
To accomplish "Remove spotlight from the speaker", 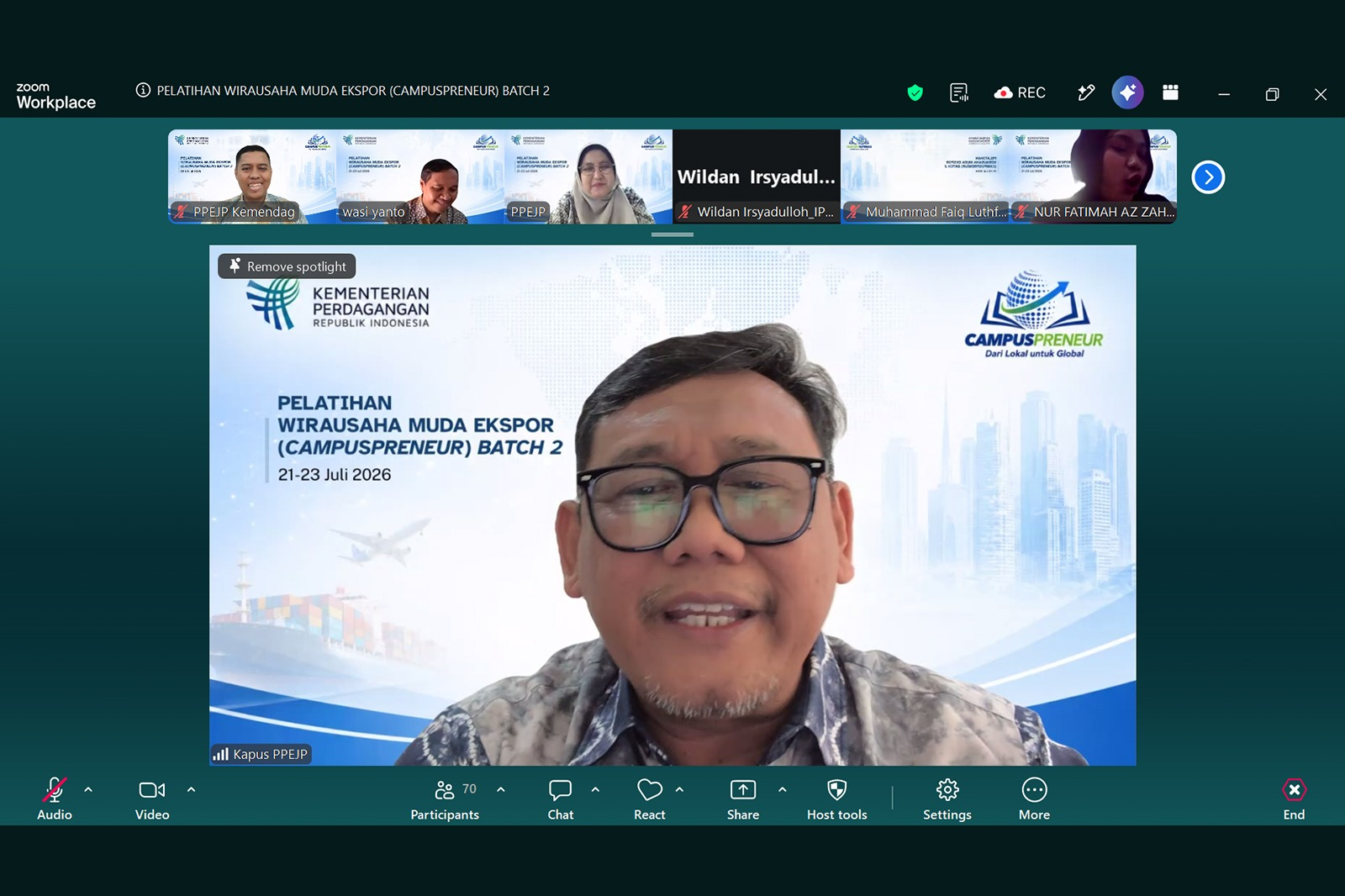I will (x=287, y=266).
